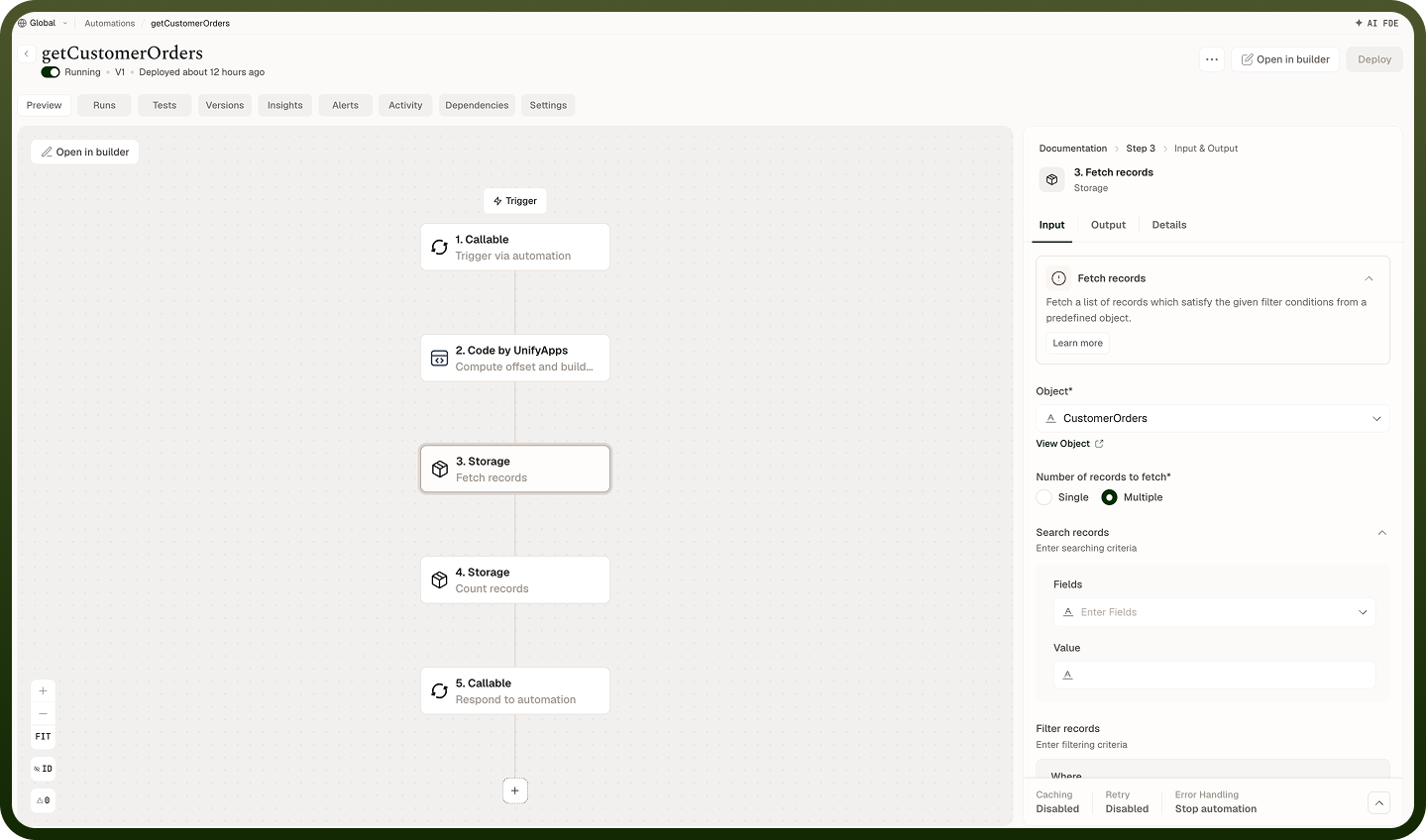Open the three-dot more options menu
1426x840 pixels.
pos(1212,59)
